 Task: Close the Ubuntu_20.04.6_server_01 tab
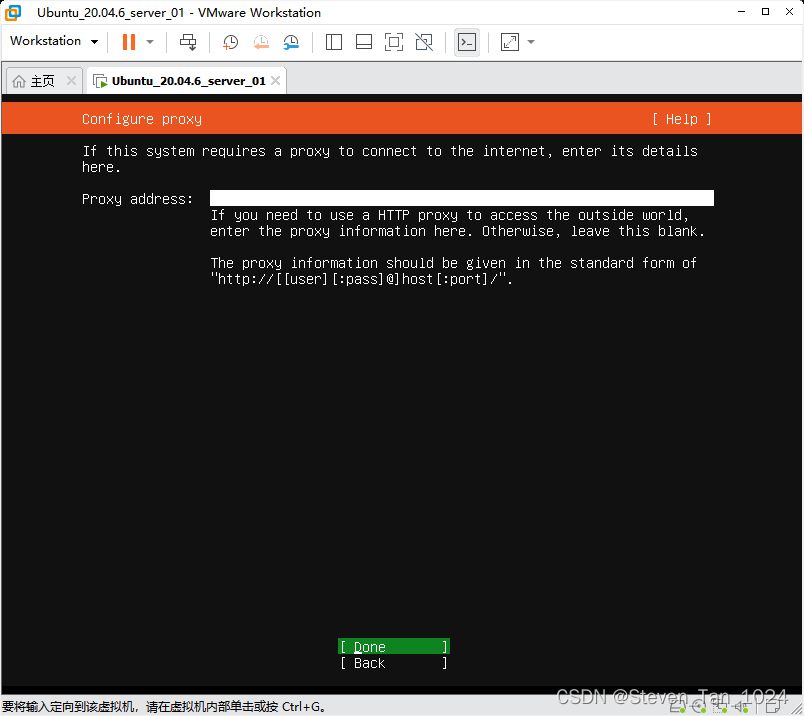(275, 81)
